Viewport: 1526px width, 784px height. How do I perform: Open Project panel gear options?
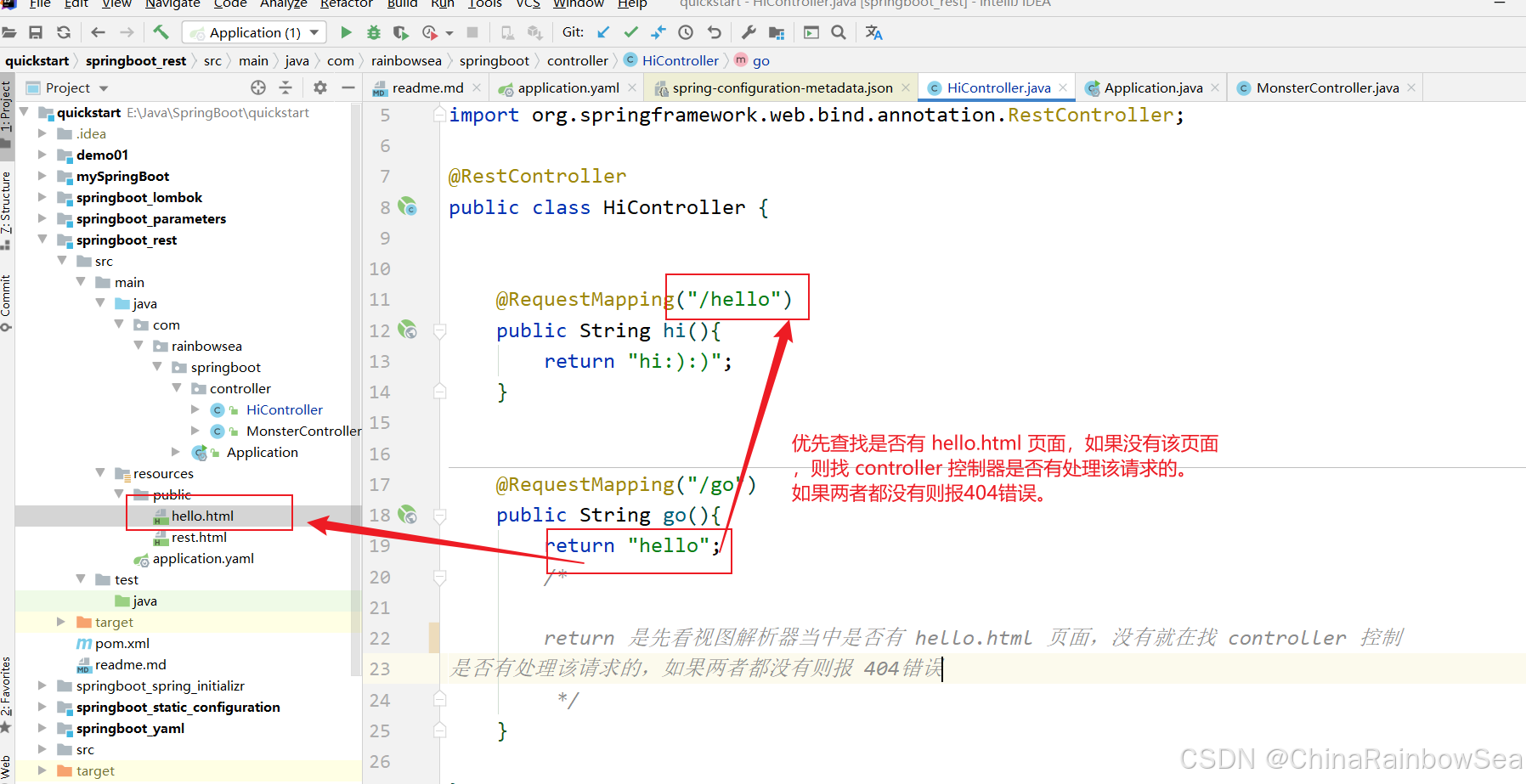320,87
